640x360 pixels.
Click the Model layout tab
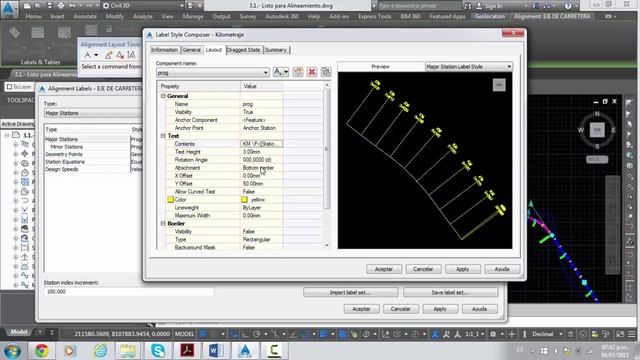[19, 332]
